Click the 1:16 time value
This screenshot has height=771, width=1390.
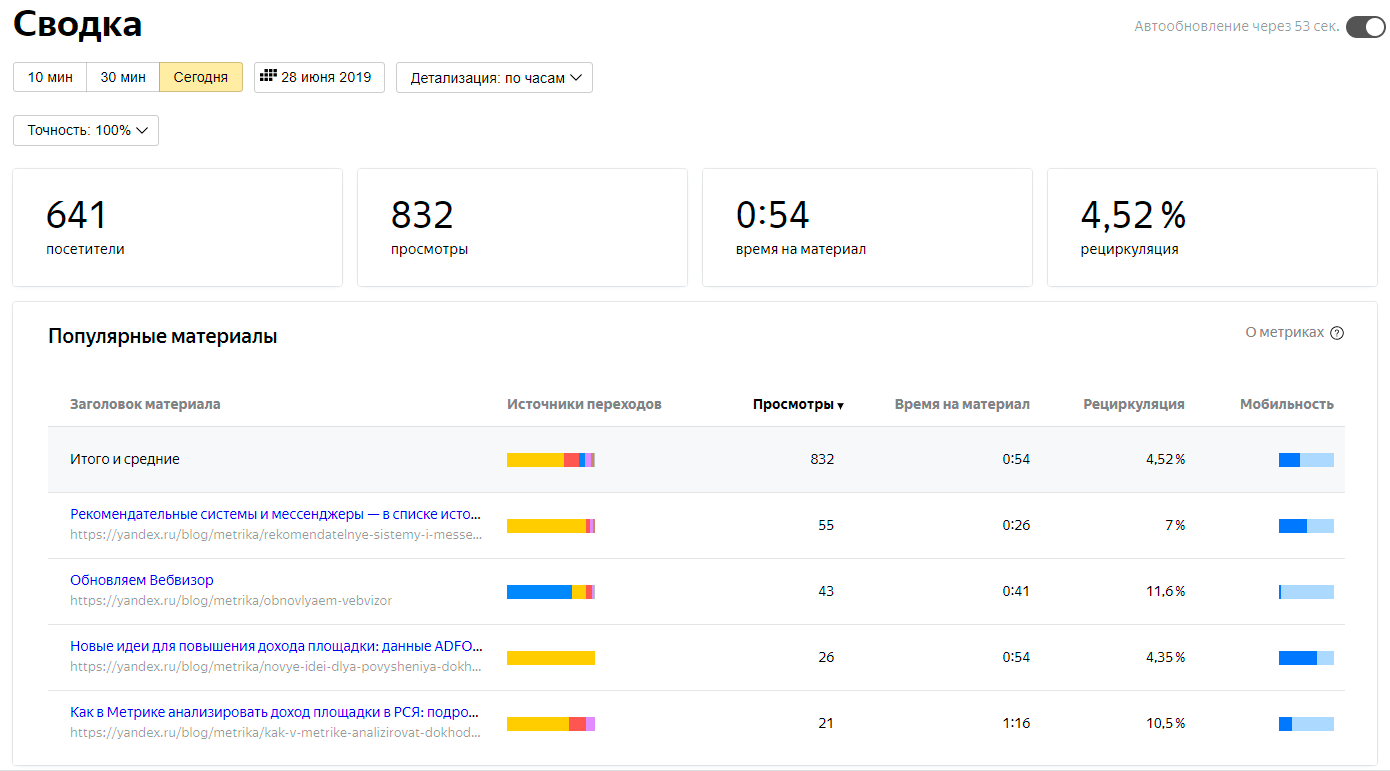click(1016, 724)
